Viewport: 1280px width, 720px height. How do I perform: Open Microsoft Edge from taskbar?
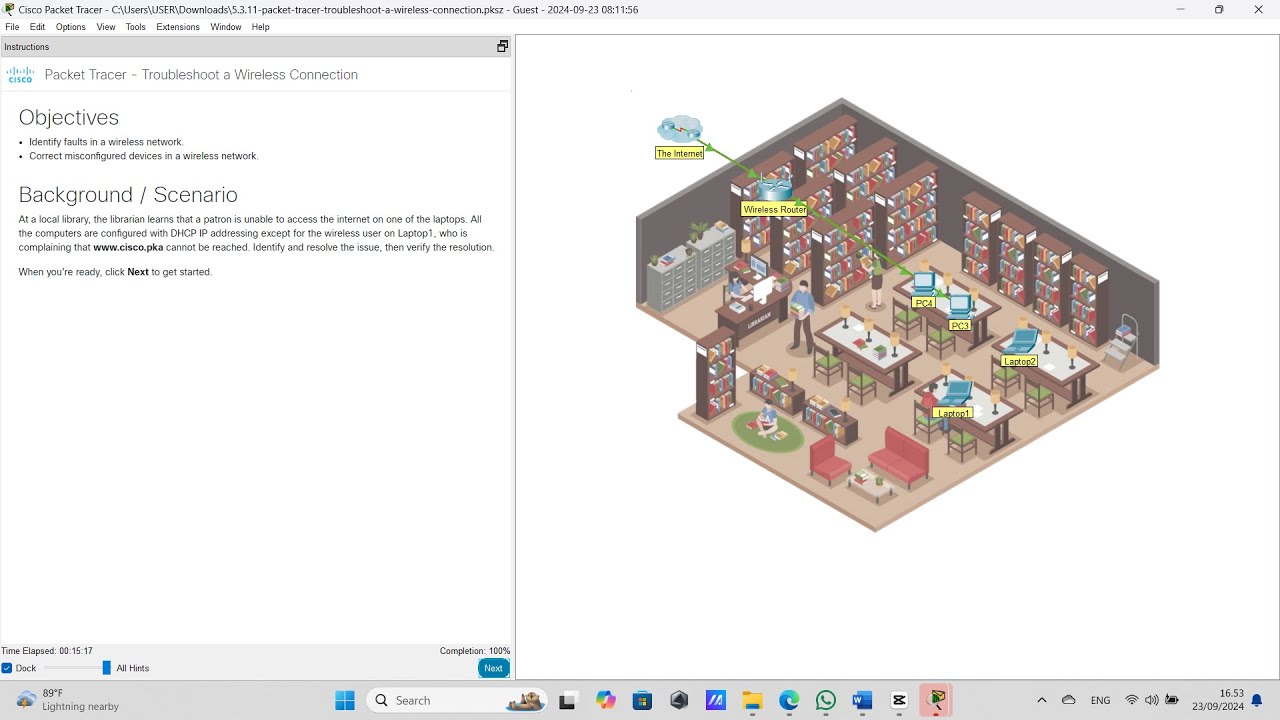[789, 700]
